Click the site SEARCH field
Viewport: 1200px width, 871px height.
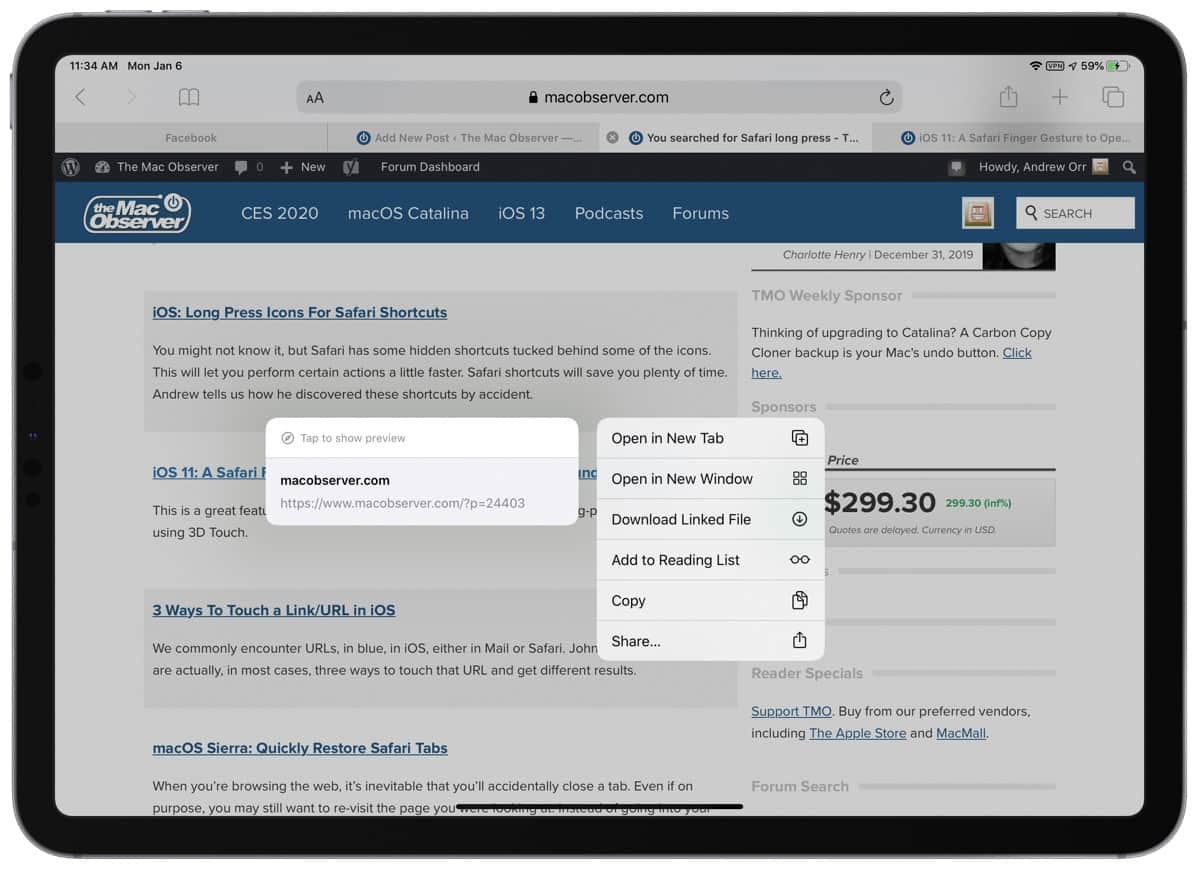click(x=1076, y=213)
